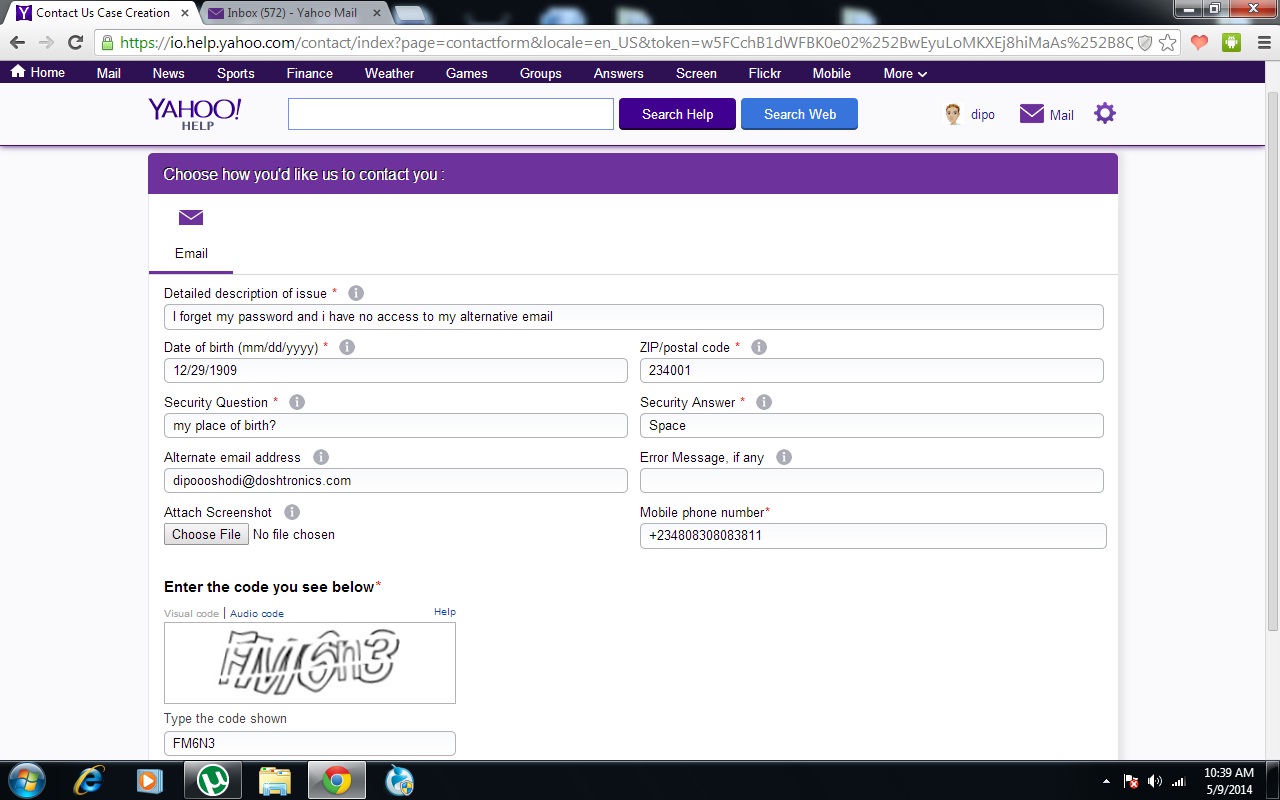The height and width of the screenshot is (800, 1280).
Task: Show info icon for Alternate email address
Action: coord(321,457)
